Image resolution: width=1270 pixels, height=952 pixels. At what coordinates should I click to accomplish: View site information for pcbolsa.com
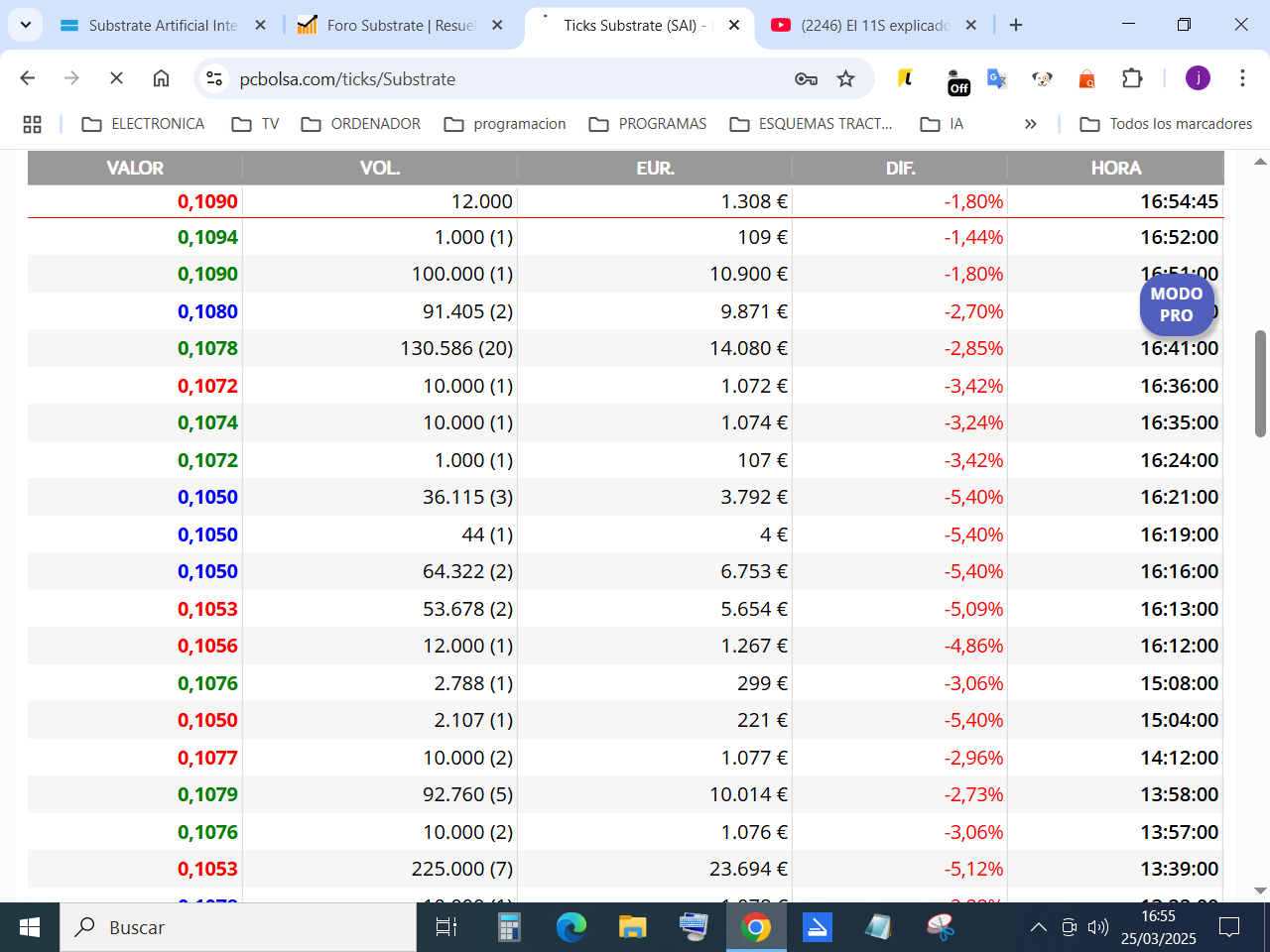[x=213, y=78]
